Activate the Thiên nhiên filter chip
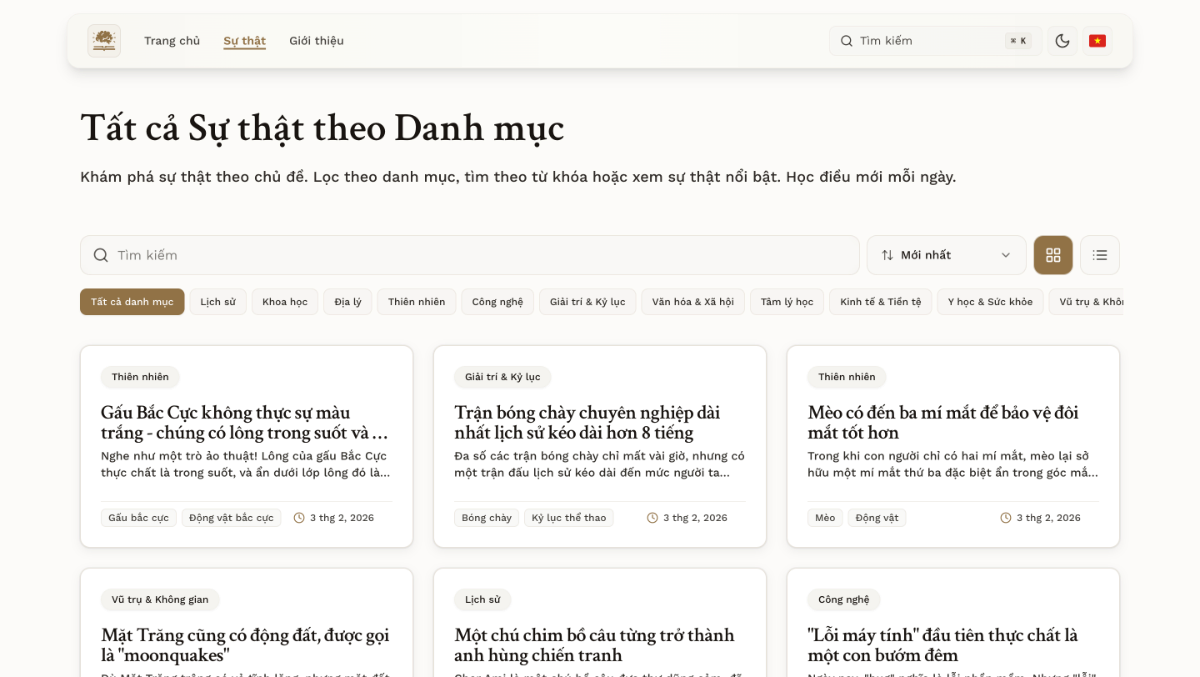 tap(416, 301)
